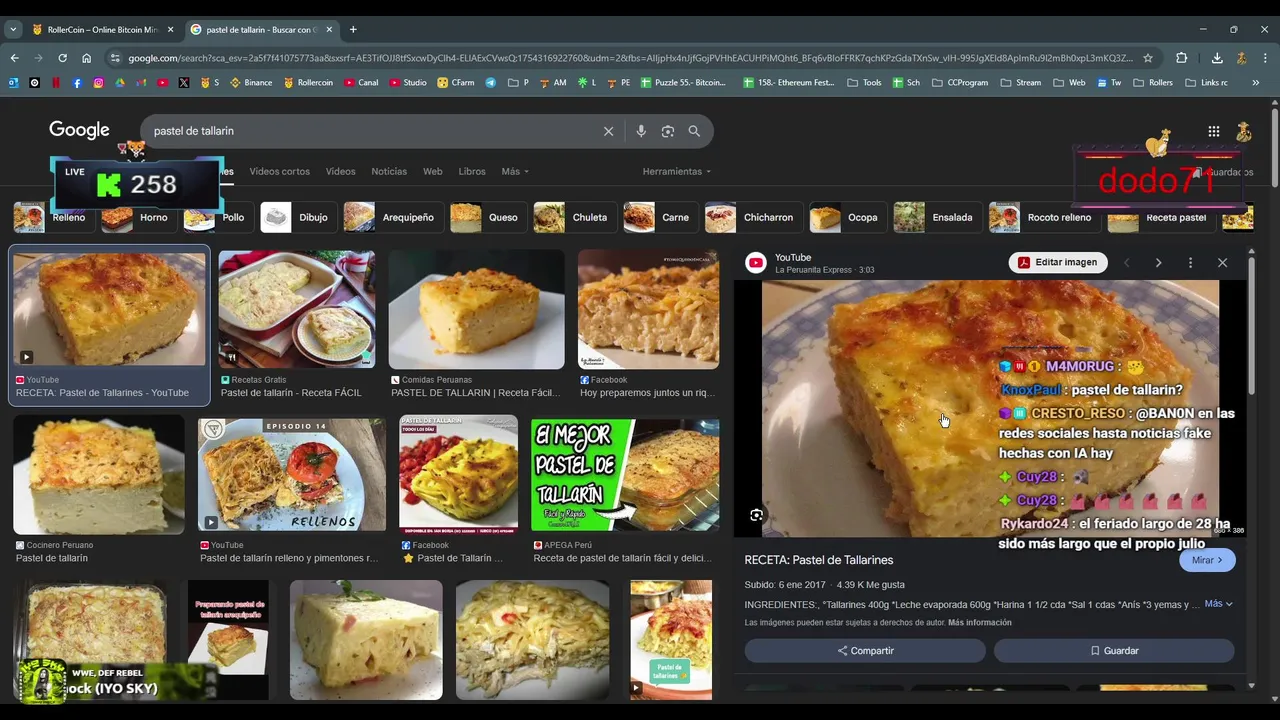Open new browser tab with plus
This screenshot has height=720, width=1280.
pyautogui.click(x=353, y=29)
